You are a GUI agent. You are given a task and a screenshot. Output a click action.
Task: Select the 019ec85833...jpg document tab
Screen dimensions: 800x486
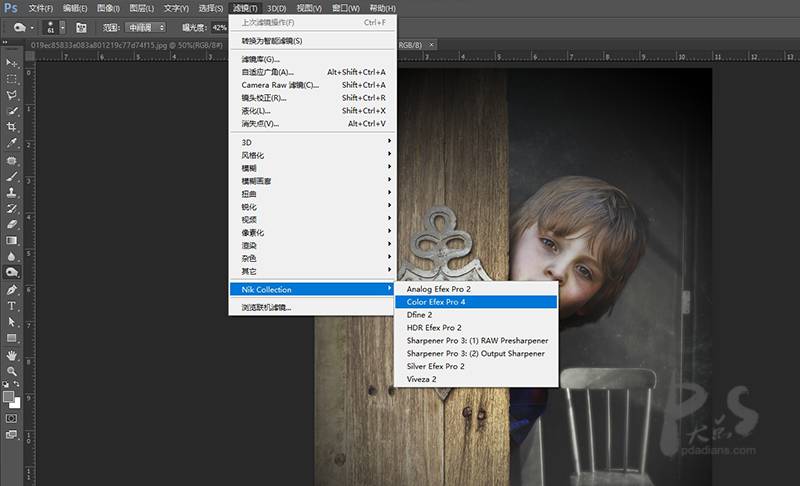(127, 45)
